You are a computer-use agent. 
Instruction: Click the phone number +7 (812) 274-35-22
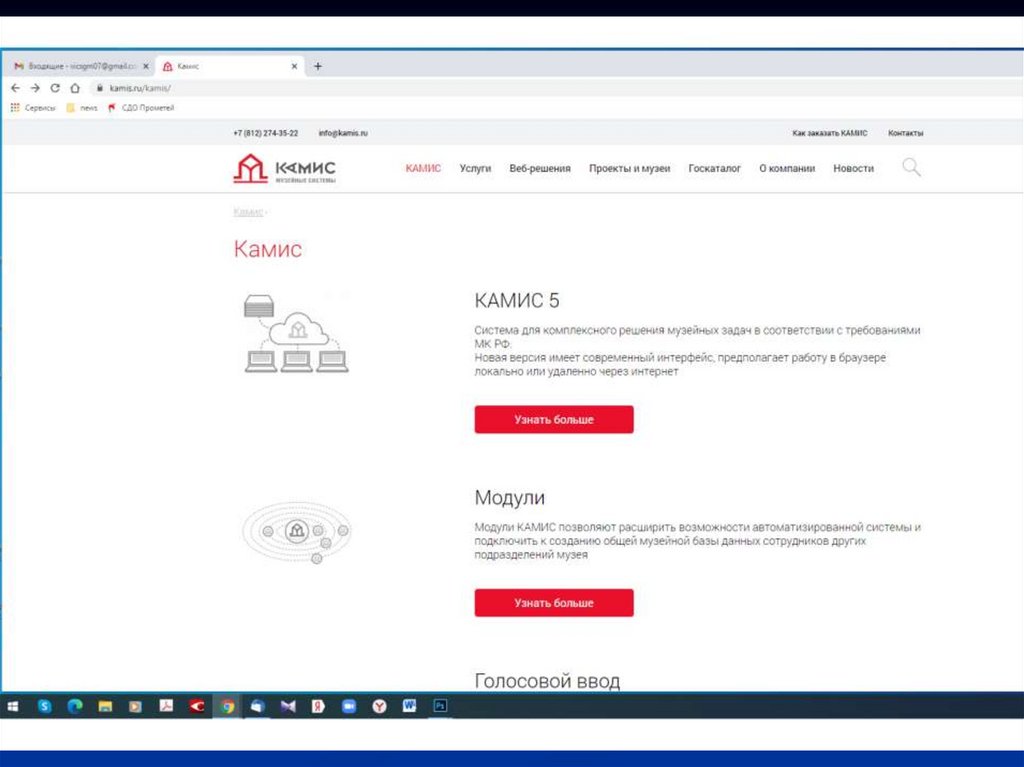point(265,133)
